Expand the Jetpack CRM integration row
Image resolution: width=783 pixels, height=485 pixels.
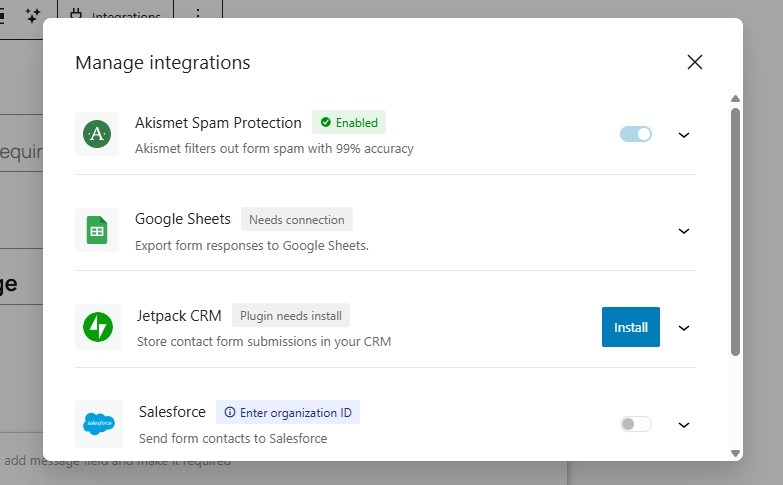tap(684, 328)
